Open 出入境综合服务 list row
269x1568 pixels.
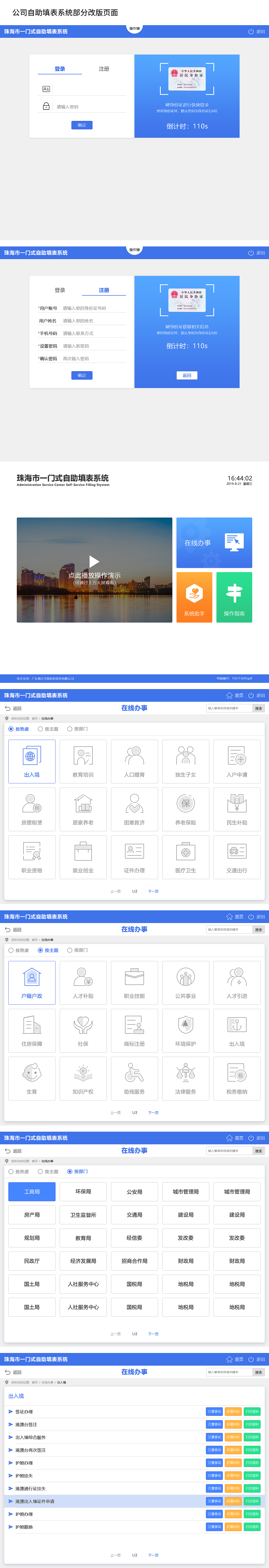(x=134, y=1437)
